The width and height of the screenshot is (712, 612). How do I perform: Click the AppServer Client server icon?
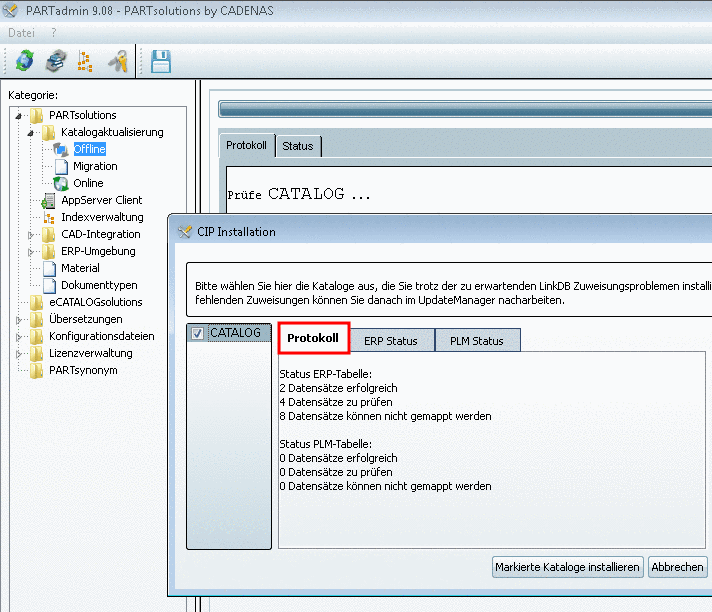point(49,200)
